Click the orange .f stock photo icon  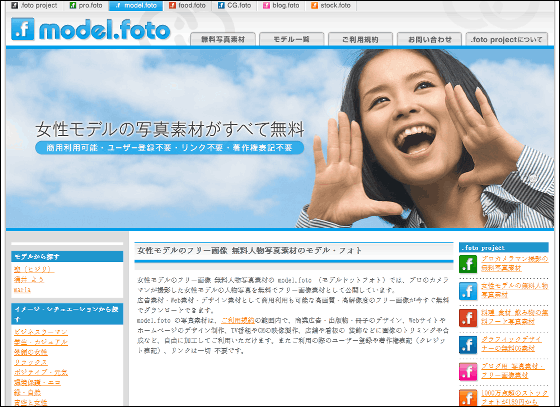point(468,398)
